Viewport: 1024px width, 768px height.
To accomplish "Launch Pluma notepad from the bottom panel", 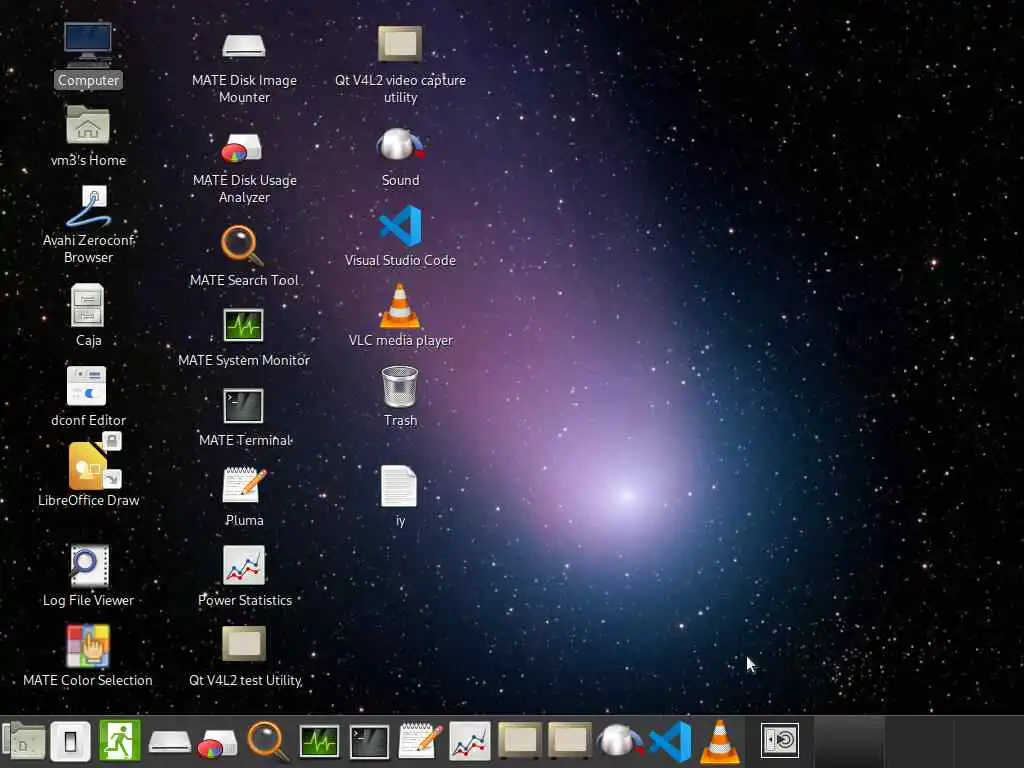I will coord(420,741).
